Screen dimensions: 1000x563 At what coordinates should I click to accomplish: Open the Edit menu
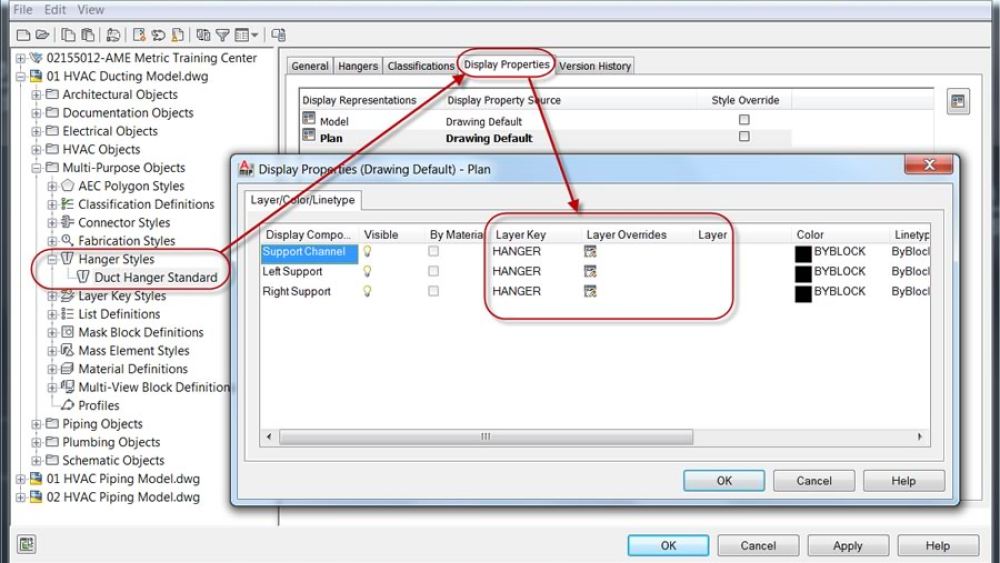coord(55,10)
